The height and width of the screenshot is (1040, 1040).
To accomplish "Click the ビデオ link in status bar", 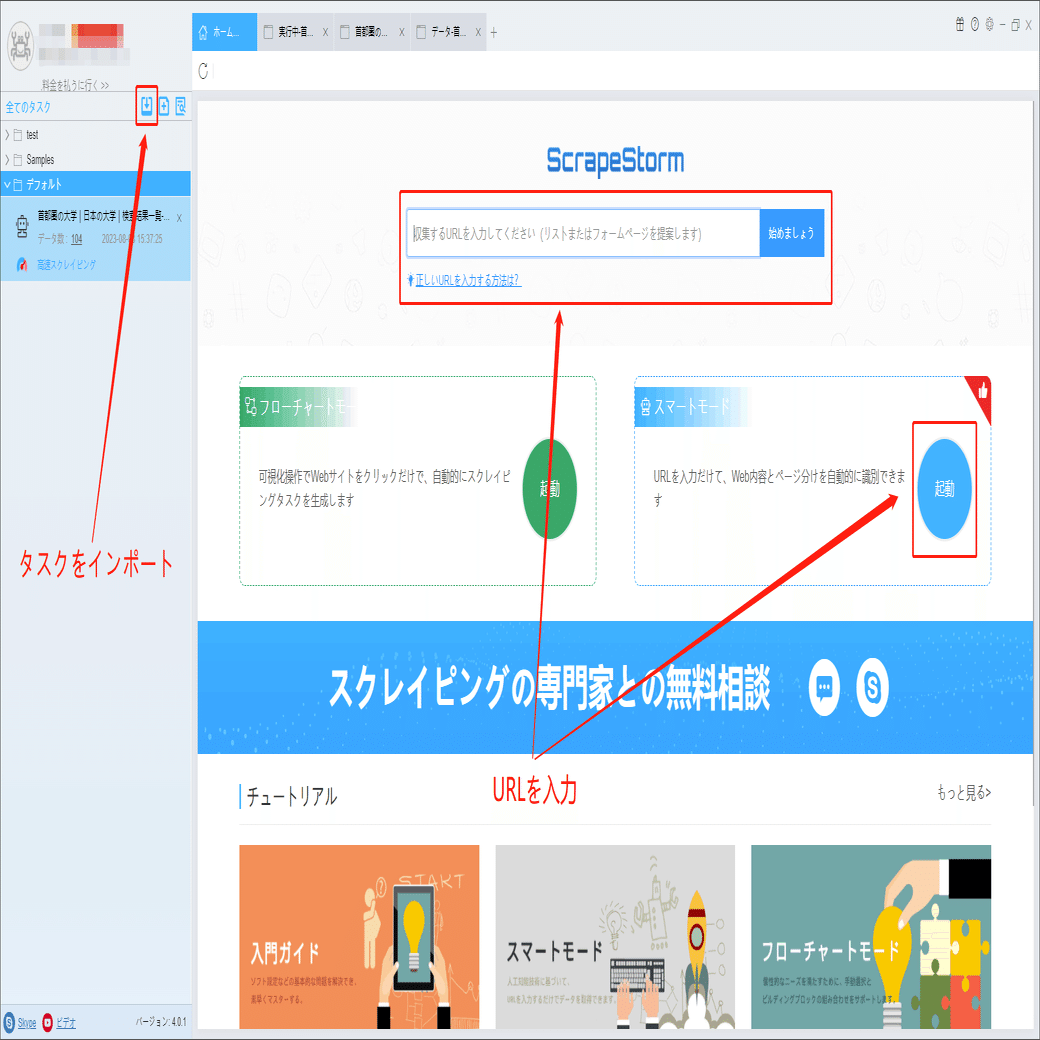I will click(66, 1023).
